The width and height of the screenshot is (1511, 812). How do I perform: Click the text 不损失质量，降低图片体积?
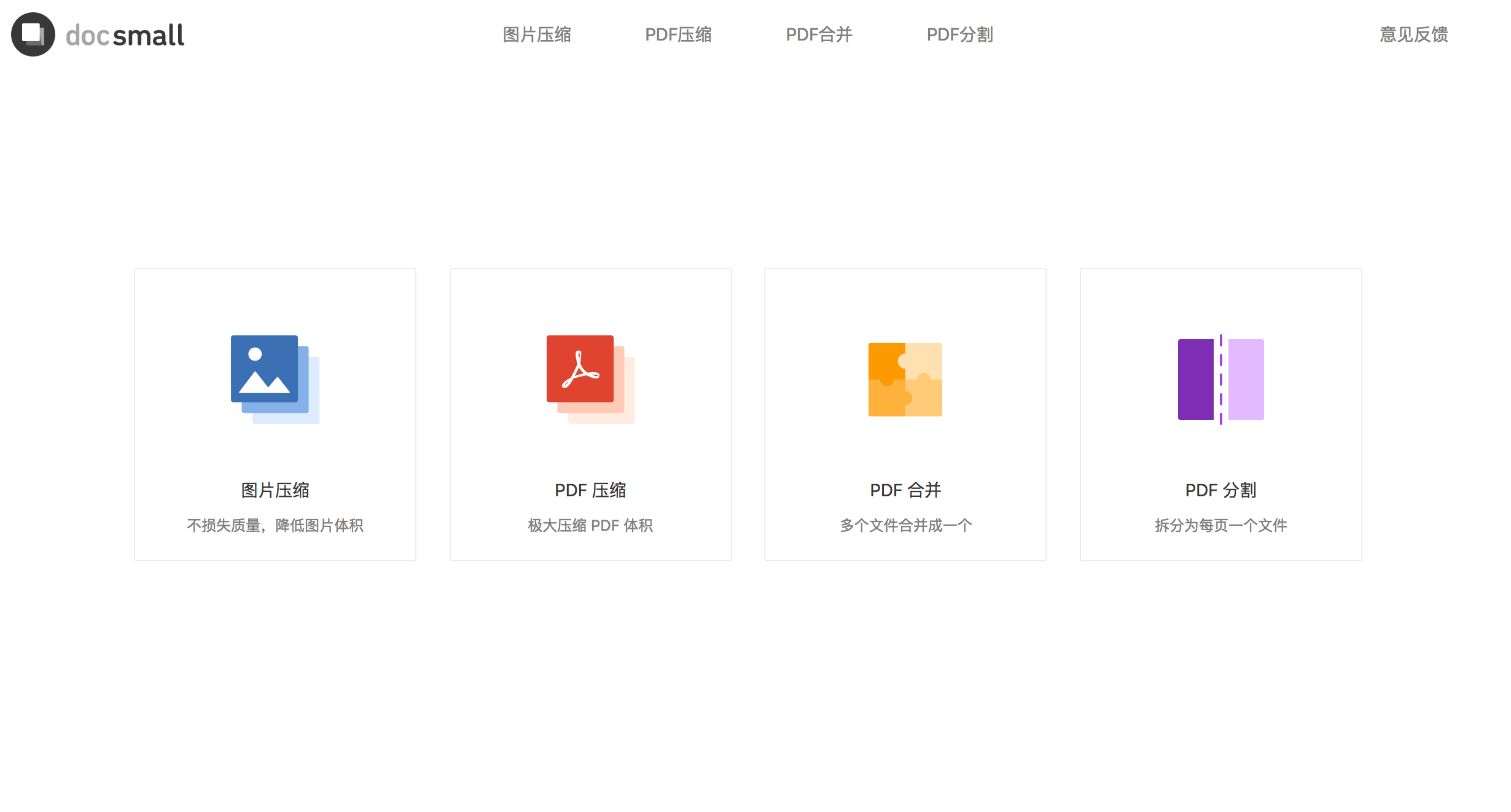point(275,525)
